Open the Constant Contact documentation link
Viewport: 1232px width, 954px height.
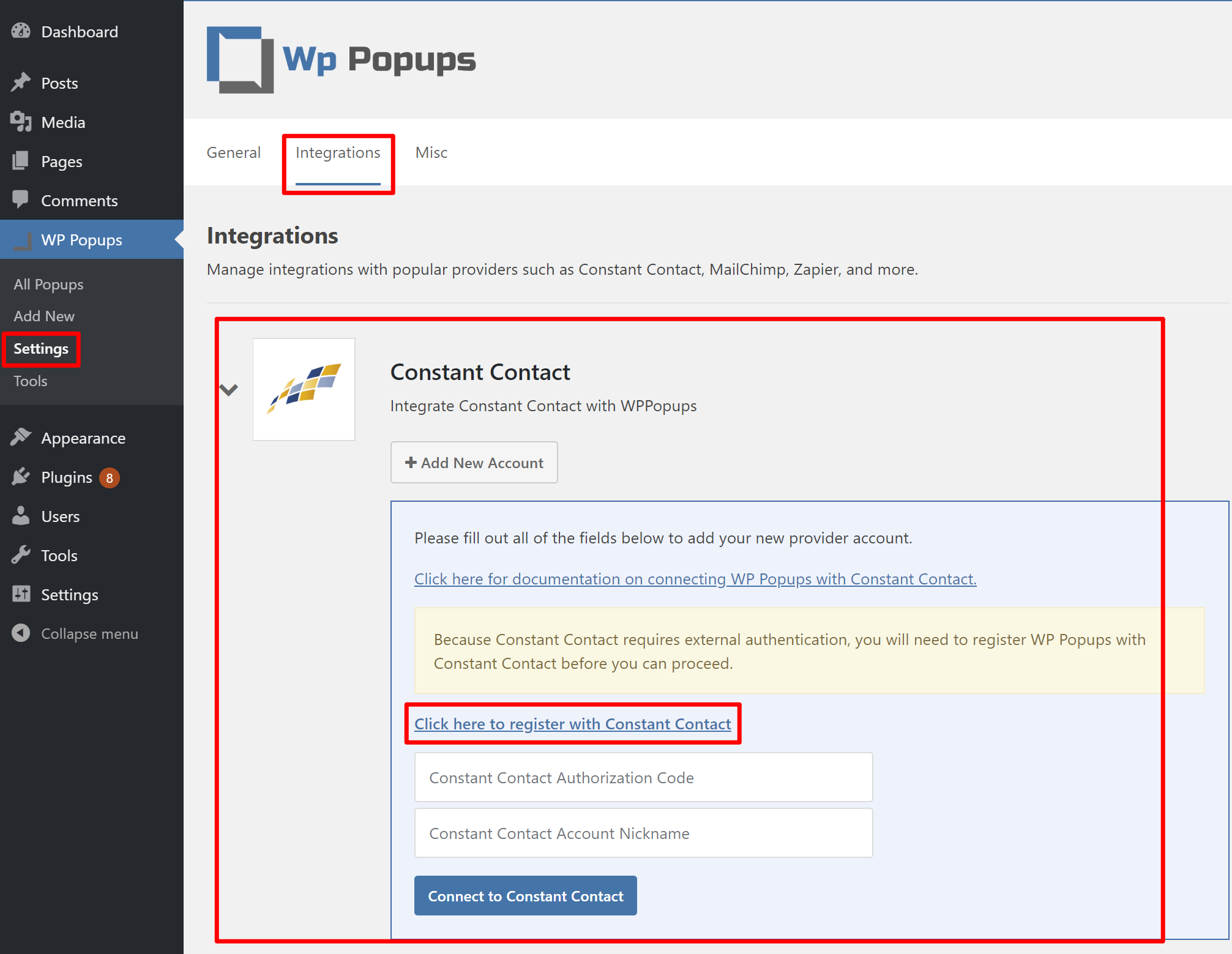click(695, 579)
